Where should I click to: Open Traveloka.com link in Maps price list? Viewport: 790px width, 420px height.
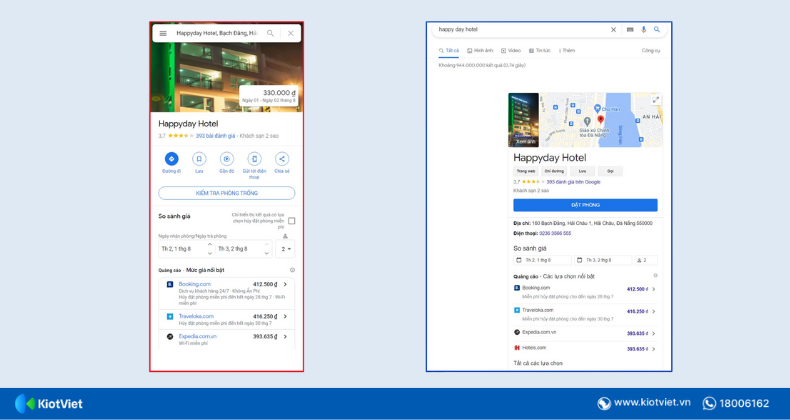[x=196, y=316]
